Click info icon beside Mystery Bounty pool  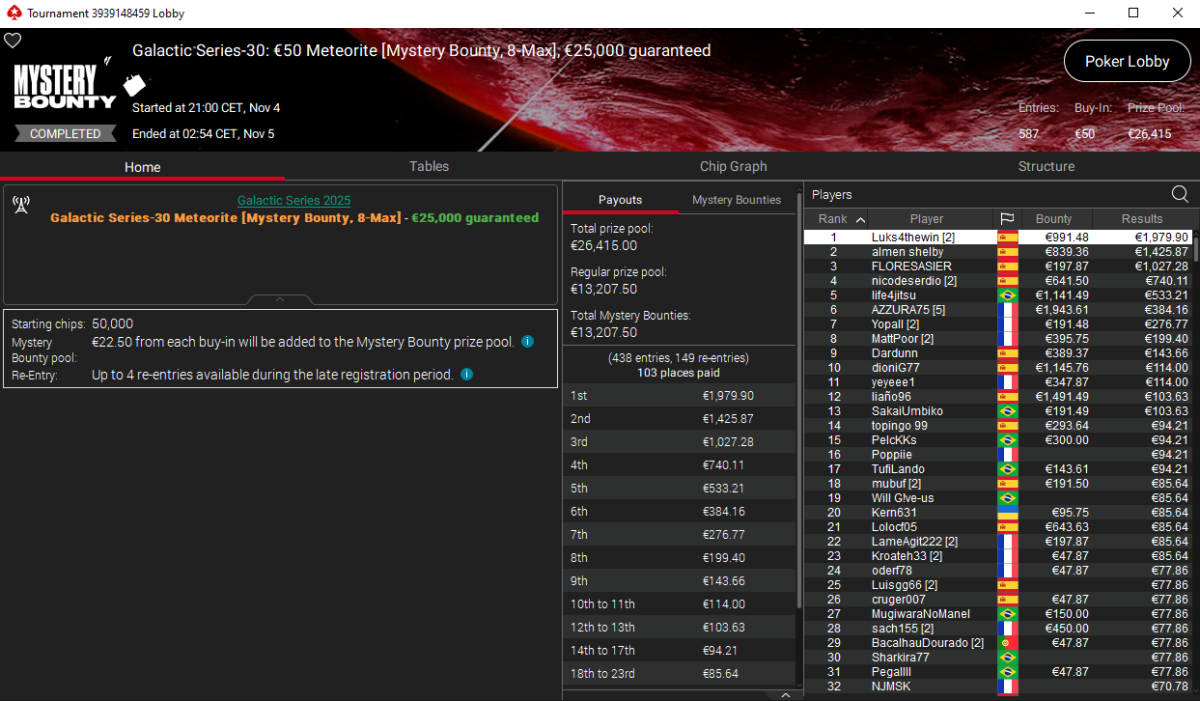(x=527, y=342)
